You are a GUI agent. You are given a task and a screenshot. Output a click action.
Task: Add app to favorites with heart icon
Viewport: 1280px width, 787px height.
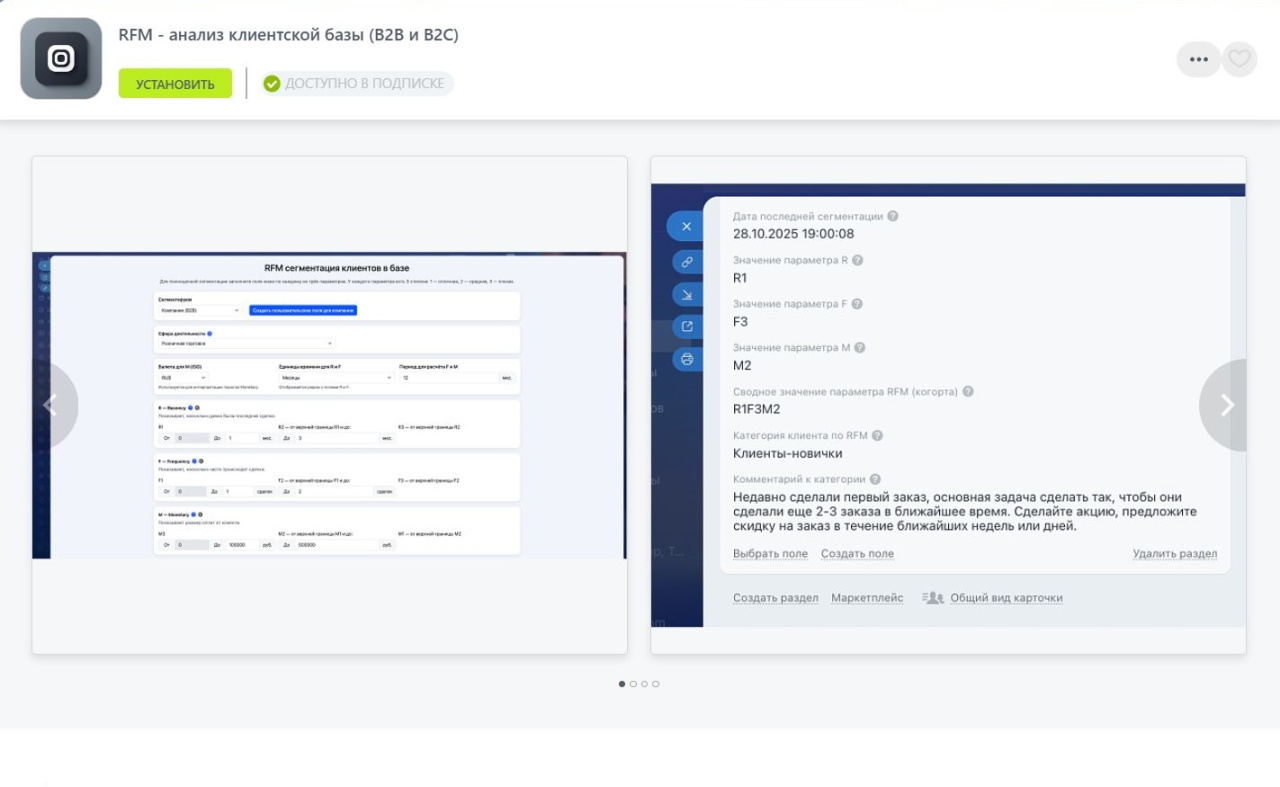tap(1240, 59)
